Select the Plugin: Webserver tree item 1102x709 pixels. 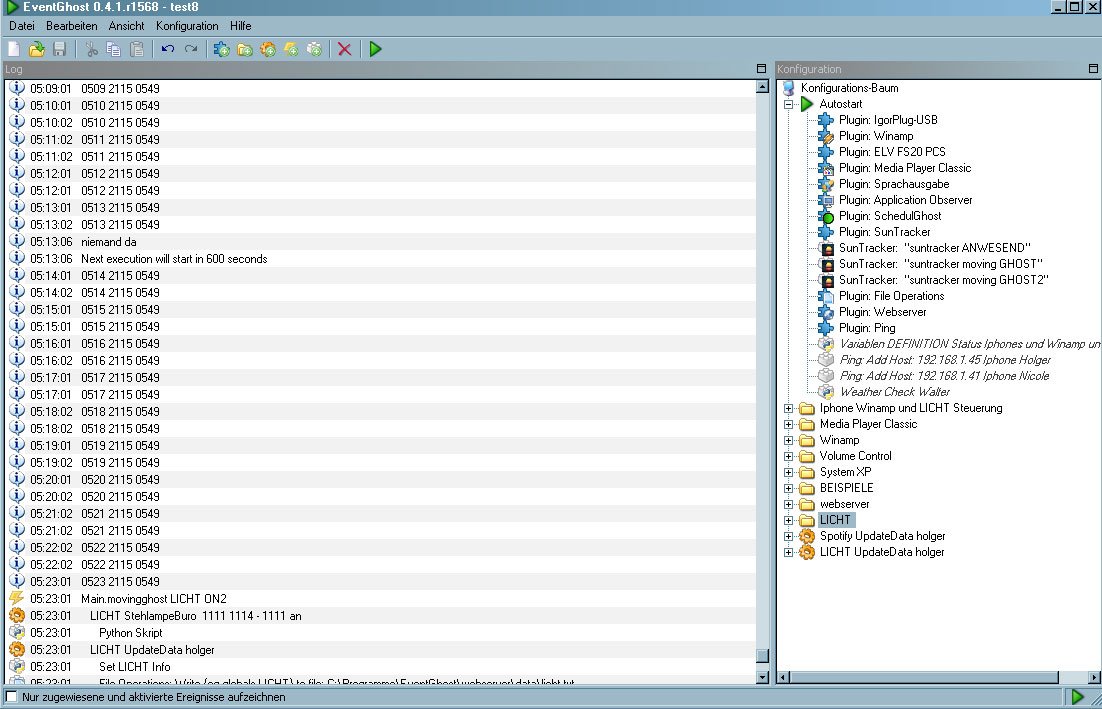point(882,312)
